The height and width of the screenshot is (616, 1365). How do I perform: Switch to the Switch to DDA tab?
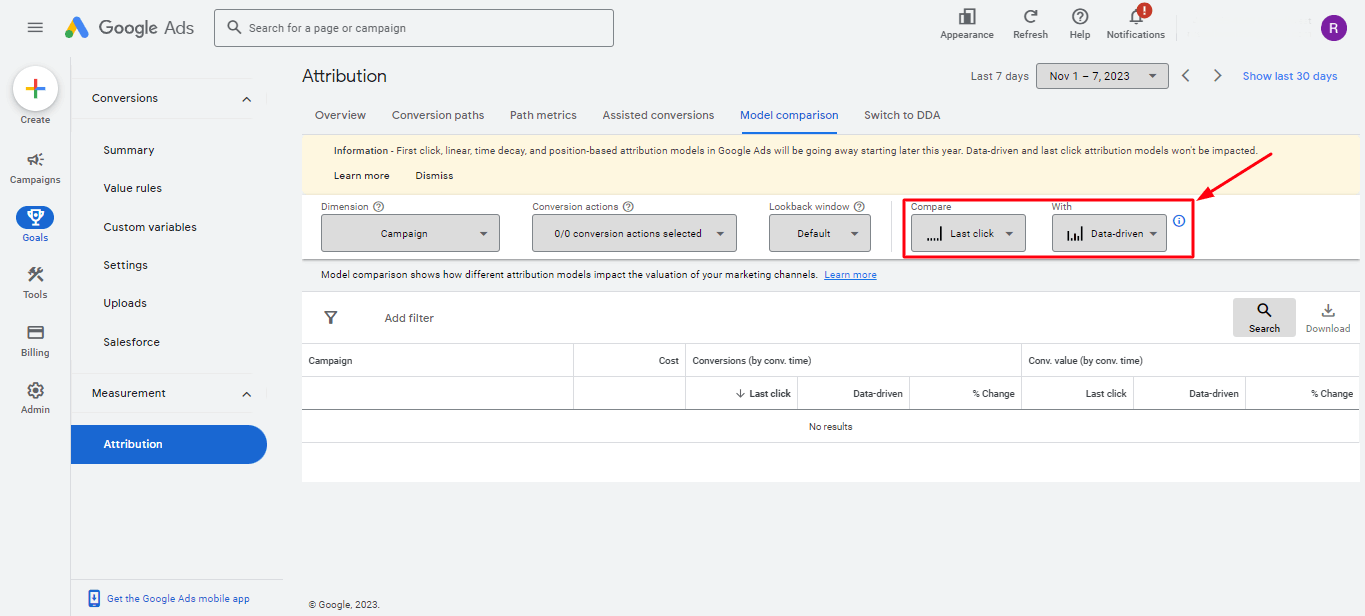point(902,115)
